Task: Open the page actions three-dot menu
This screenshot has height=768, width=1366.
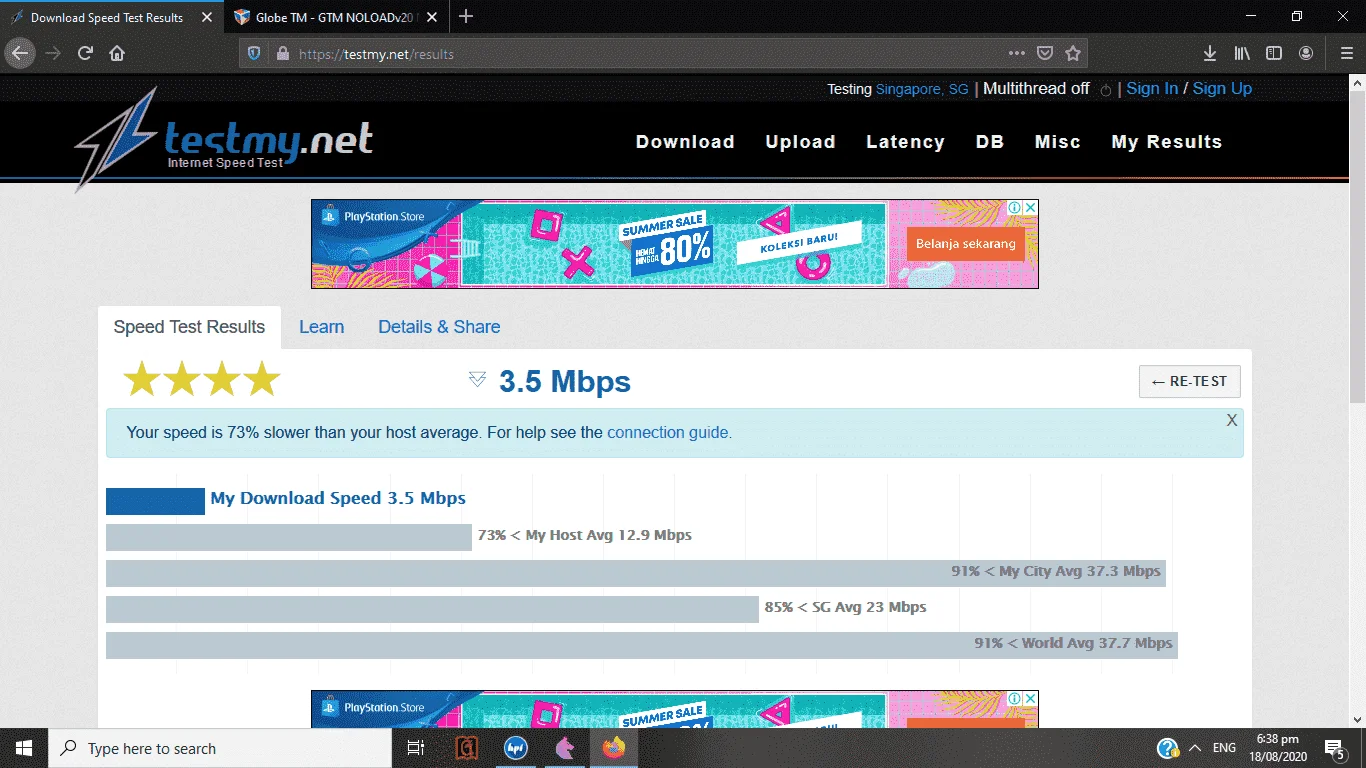Action: coord(1017,53)
